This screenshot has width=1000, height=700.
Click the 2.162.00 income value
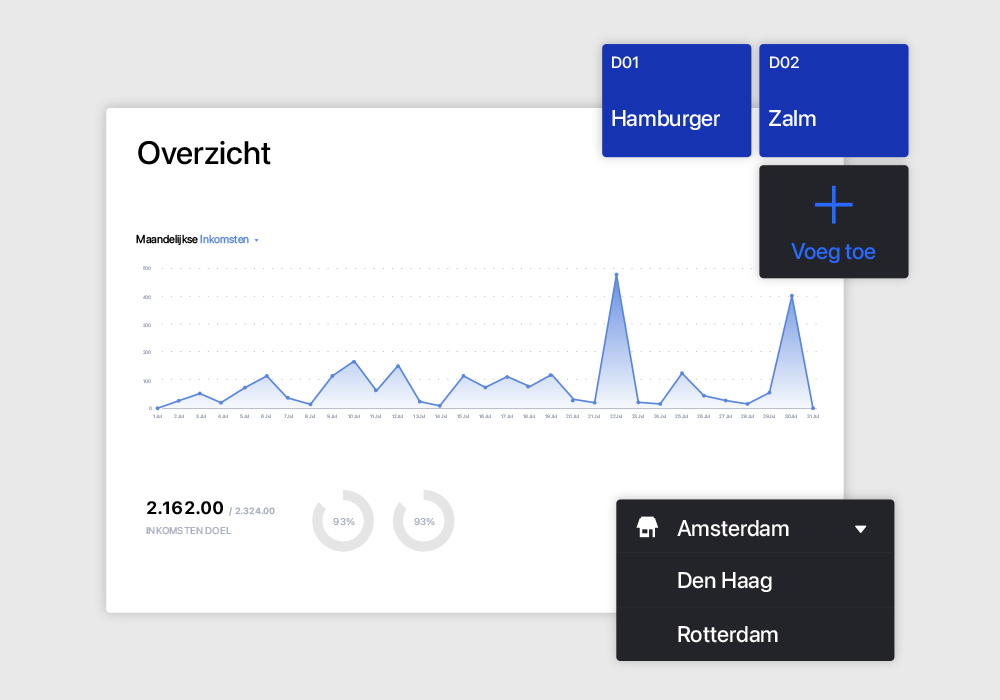pos(185,508)
